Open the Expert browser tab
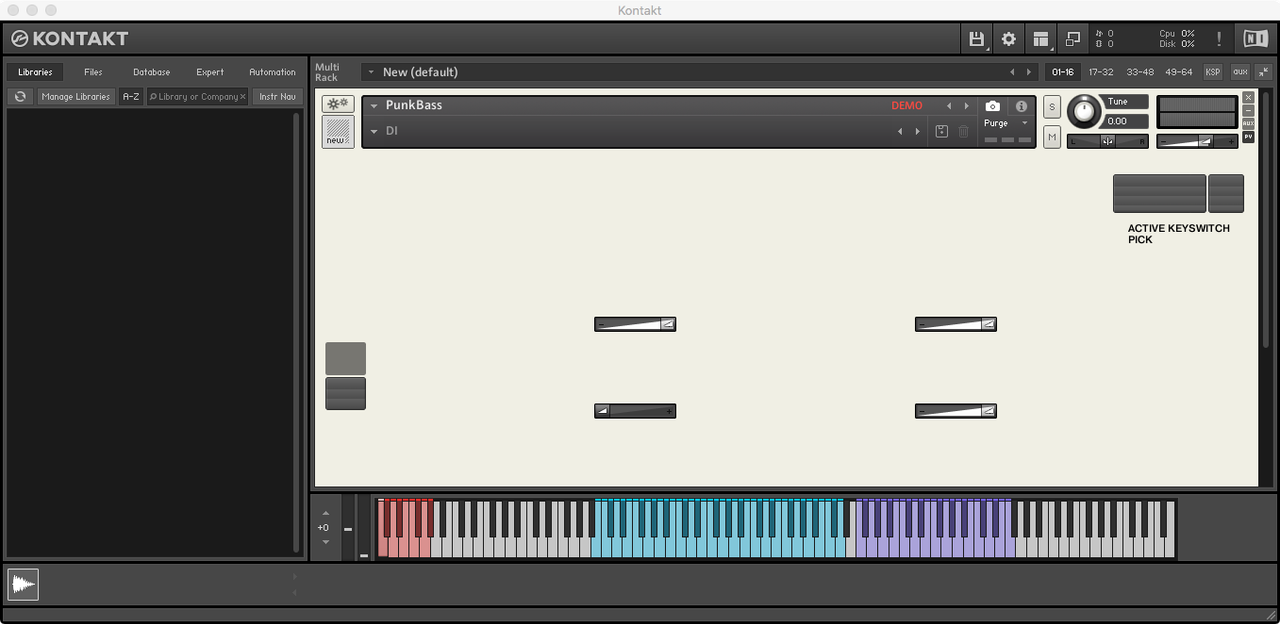Image resolution: width=1280 pixels, height=624 pixels. [x=210, y=72]
